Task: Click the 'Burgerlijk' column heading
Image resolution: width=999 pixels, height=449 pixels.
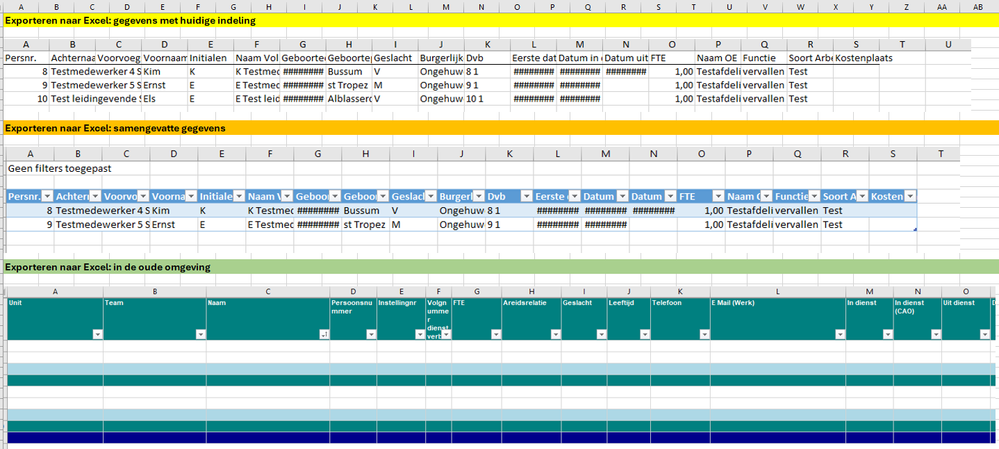Action: [442, 58]
